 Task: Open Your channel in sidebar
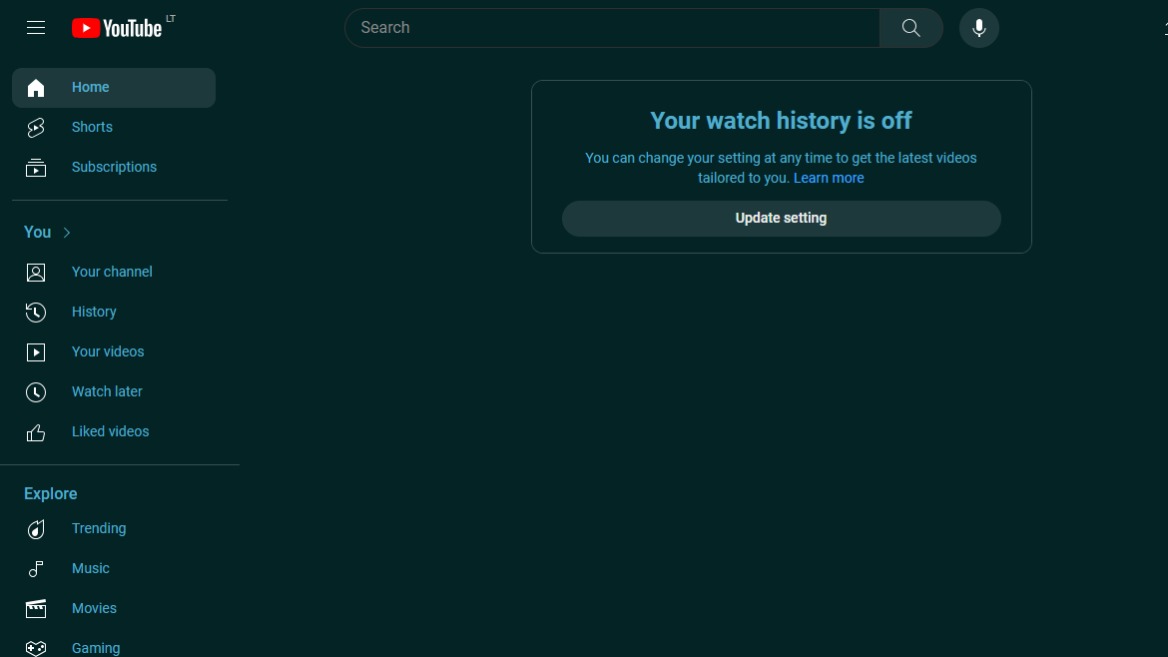[x=112, y=272]
